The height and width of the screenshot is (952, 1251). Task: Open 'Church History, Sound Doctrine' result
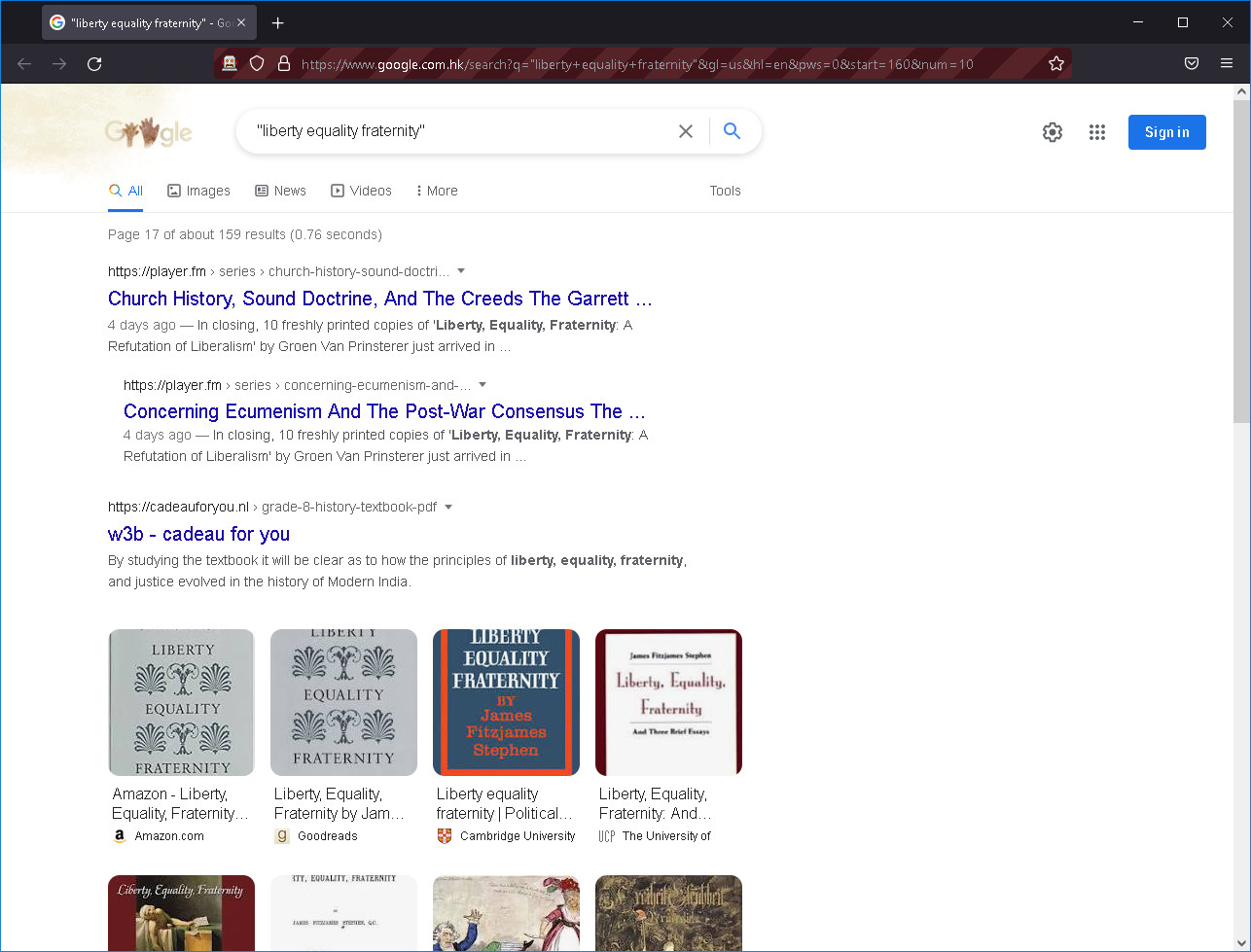click(380, 299)
